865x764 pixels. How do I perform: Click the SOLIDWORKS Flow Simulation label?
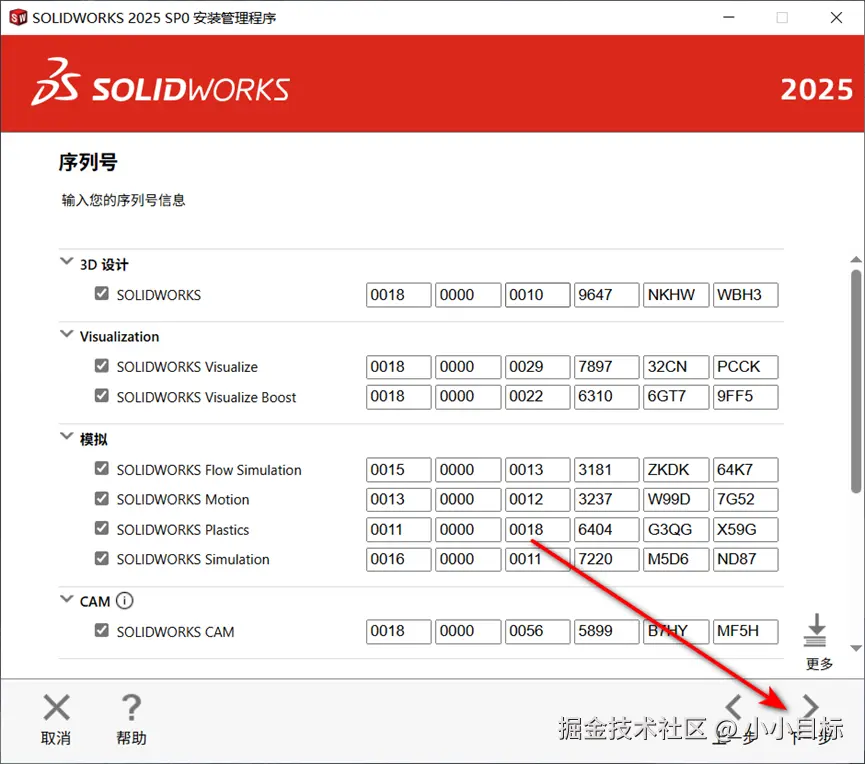(209, 470)
